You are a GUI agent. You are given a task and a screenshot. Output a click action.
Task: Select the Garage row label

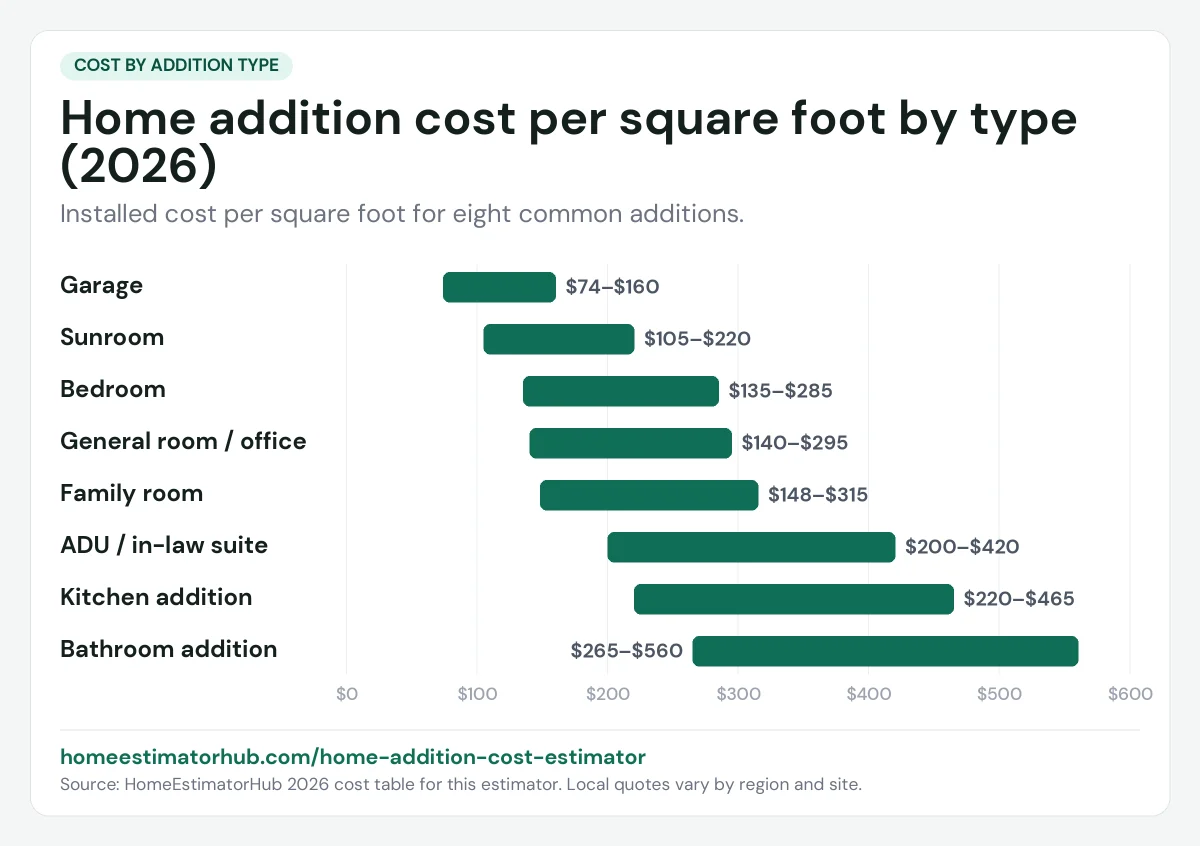coord(101,286)
